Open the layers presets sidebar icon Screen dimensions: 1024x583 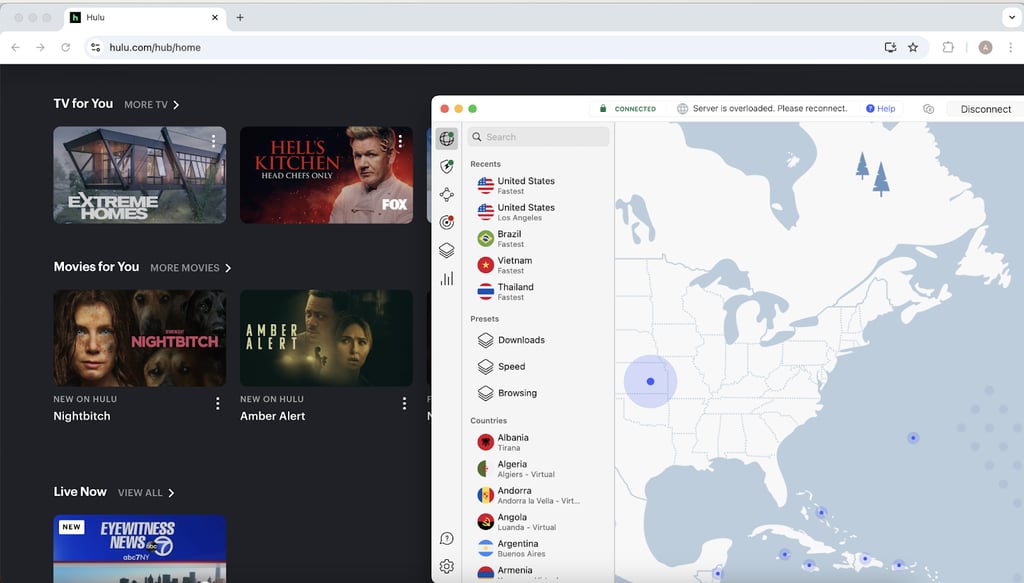pos(447,251)
